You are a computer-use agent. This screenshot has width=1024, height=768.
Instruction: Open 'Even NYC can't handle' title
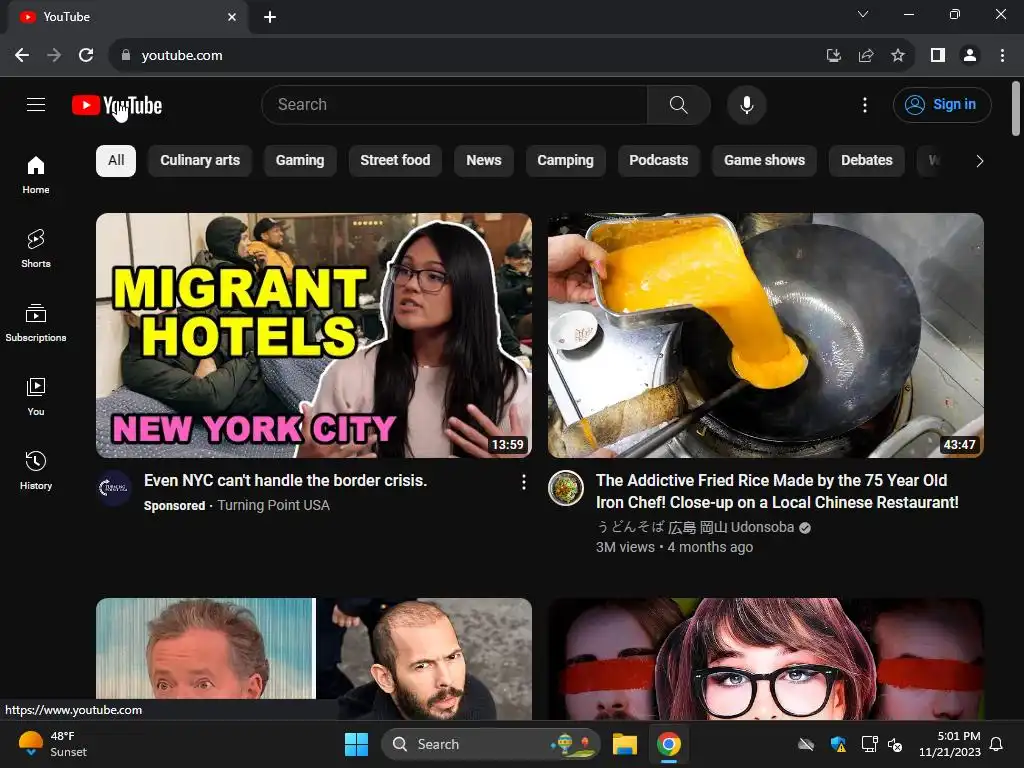[x=285, y=481]
